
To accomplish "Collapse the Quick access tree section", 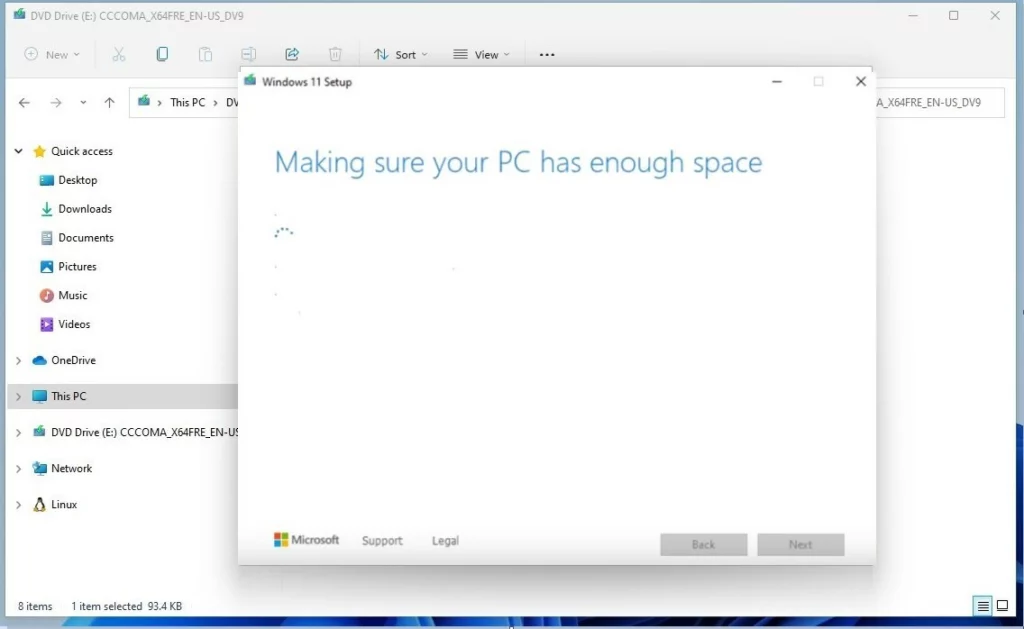I will point(18,151).
